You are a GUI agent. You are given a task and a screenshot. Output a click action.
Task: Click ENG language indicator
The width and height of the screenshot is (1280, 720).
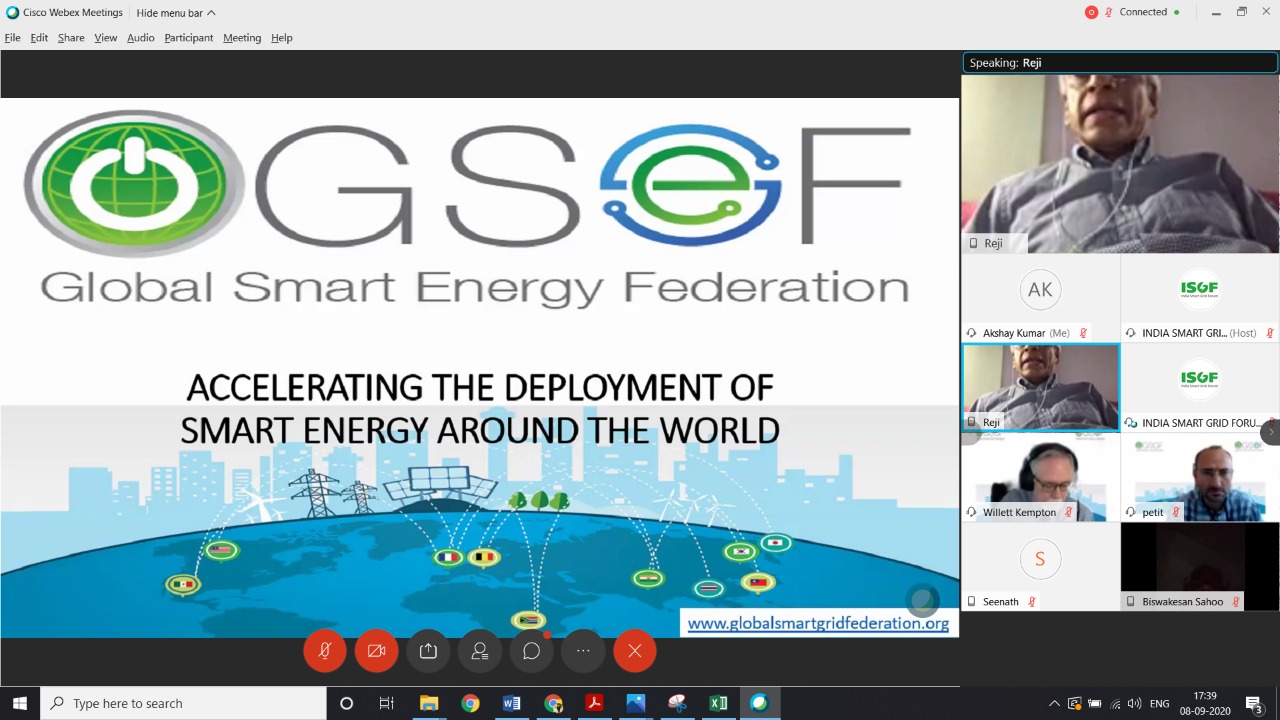1160,703
